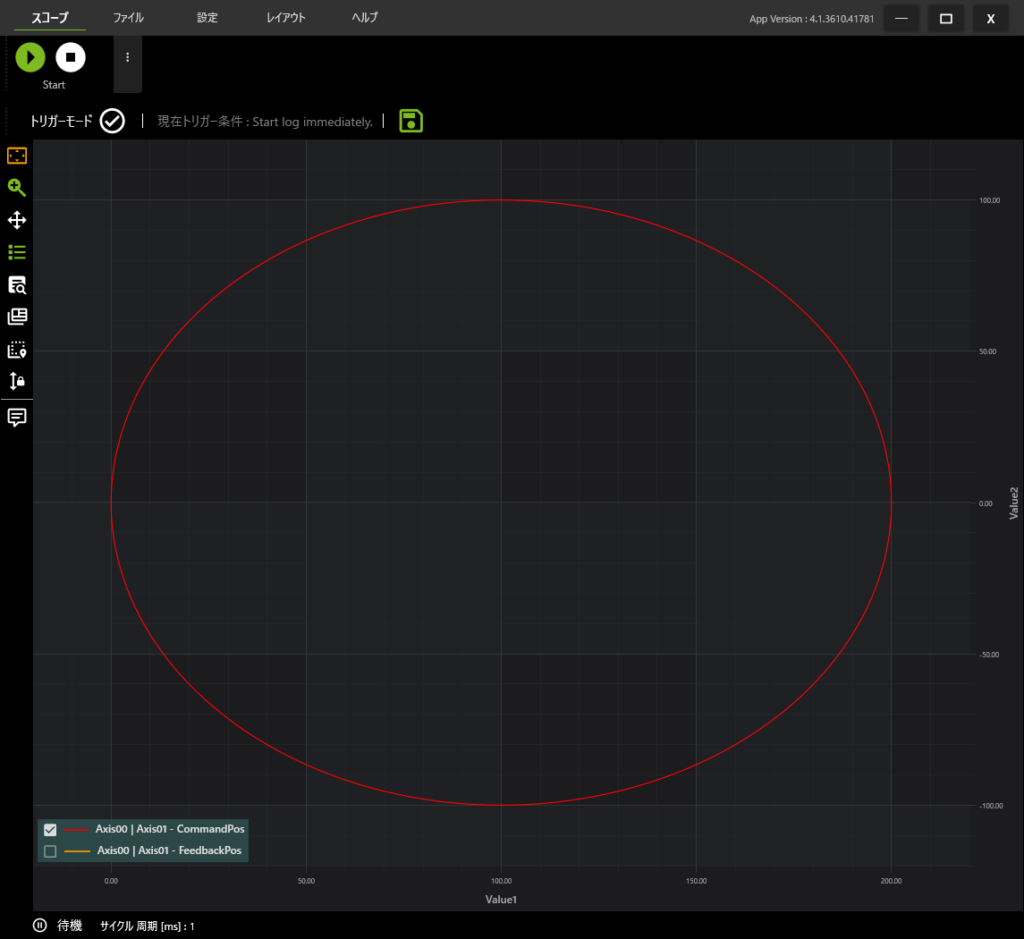
Task: Select the pan move arrows tool
Action: coord(17,220)
